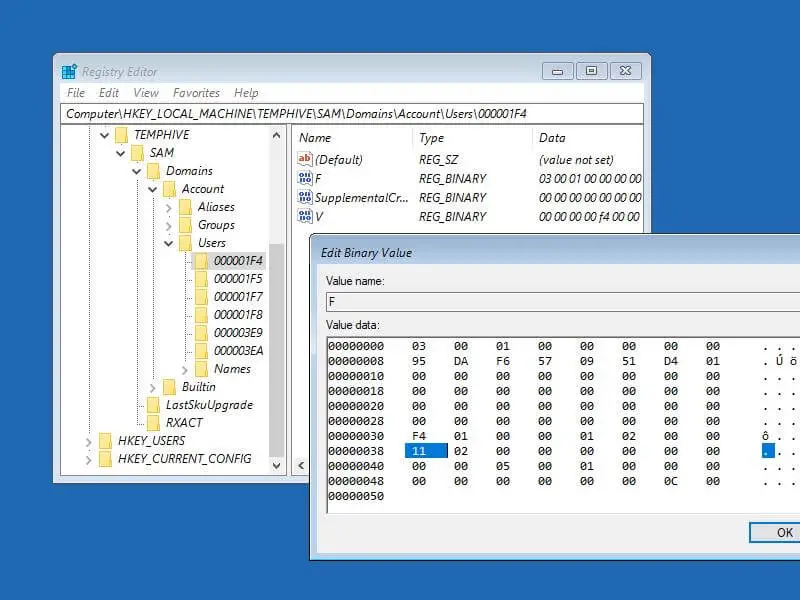Screen dimensions: 800x600
Task: Select the Users folder icon
Action: 186,243
